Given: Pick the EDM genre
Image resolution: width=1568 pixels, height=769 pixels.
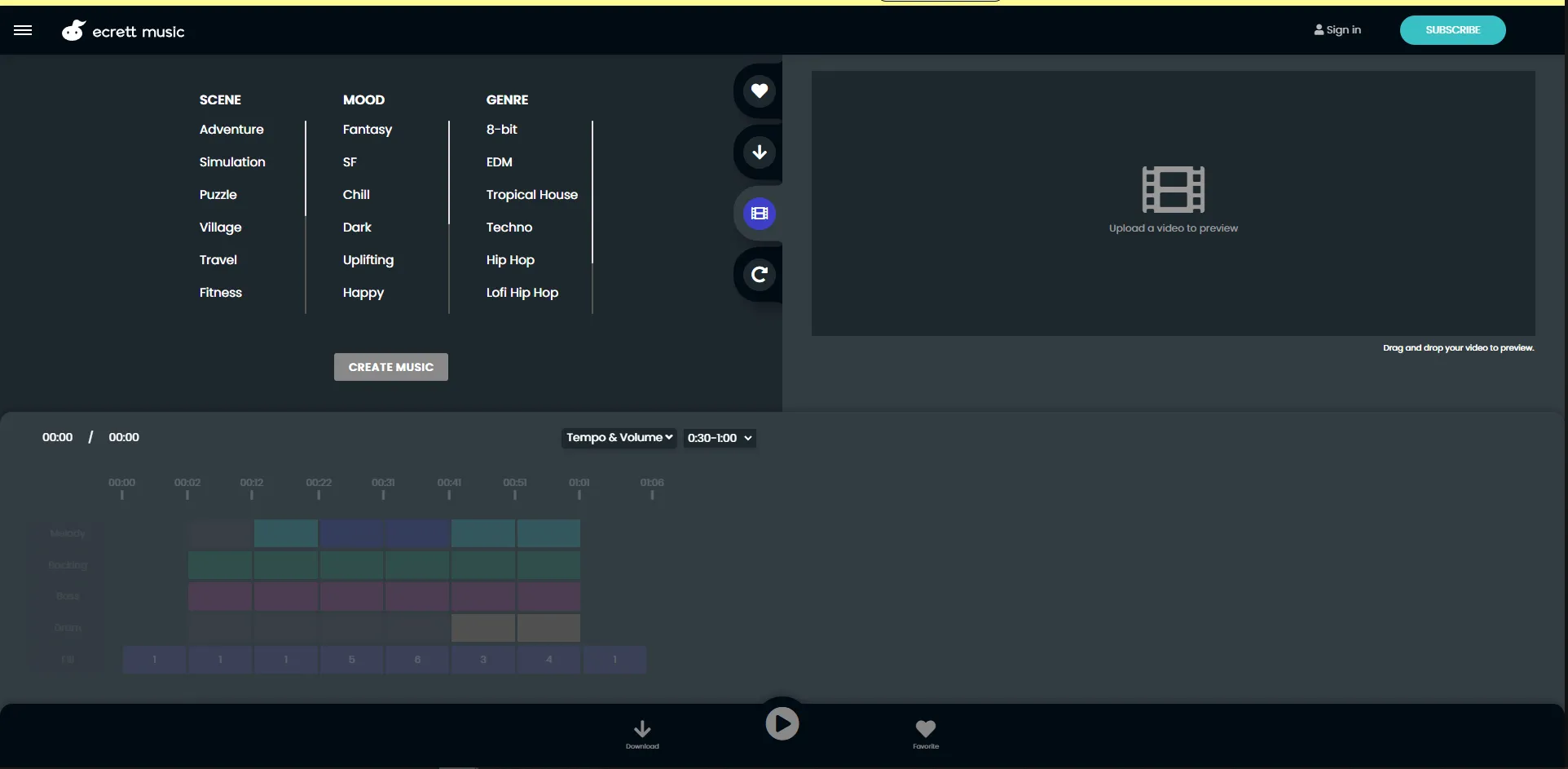Looking at the screenshot, I should pyautogui.click(x=500, y=162).
